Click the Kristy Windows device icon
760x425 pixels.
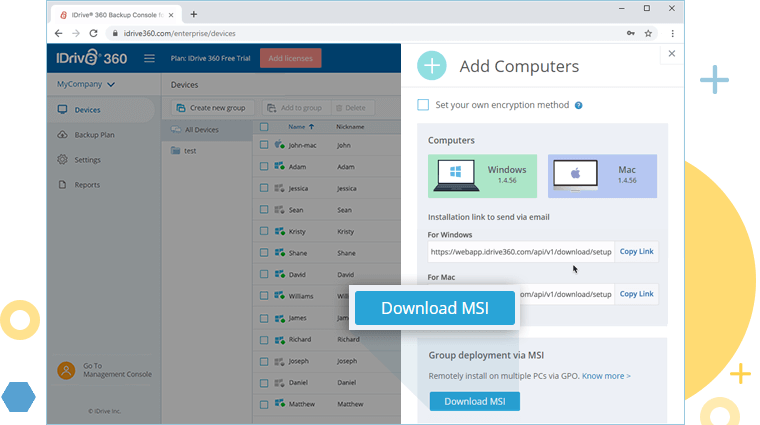280,231
